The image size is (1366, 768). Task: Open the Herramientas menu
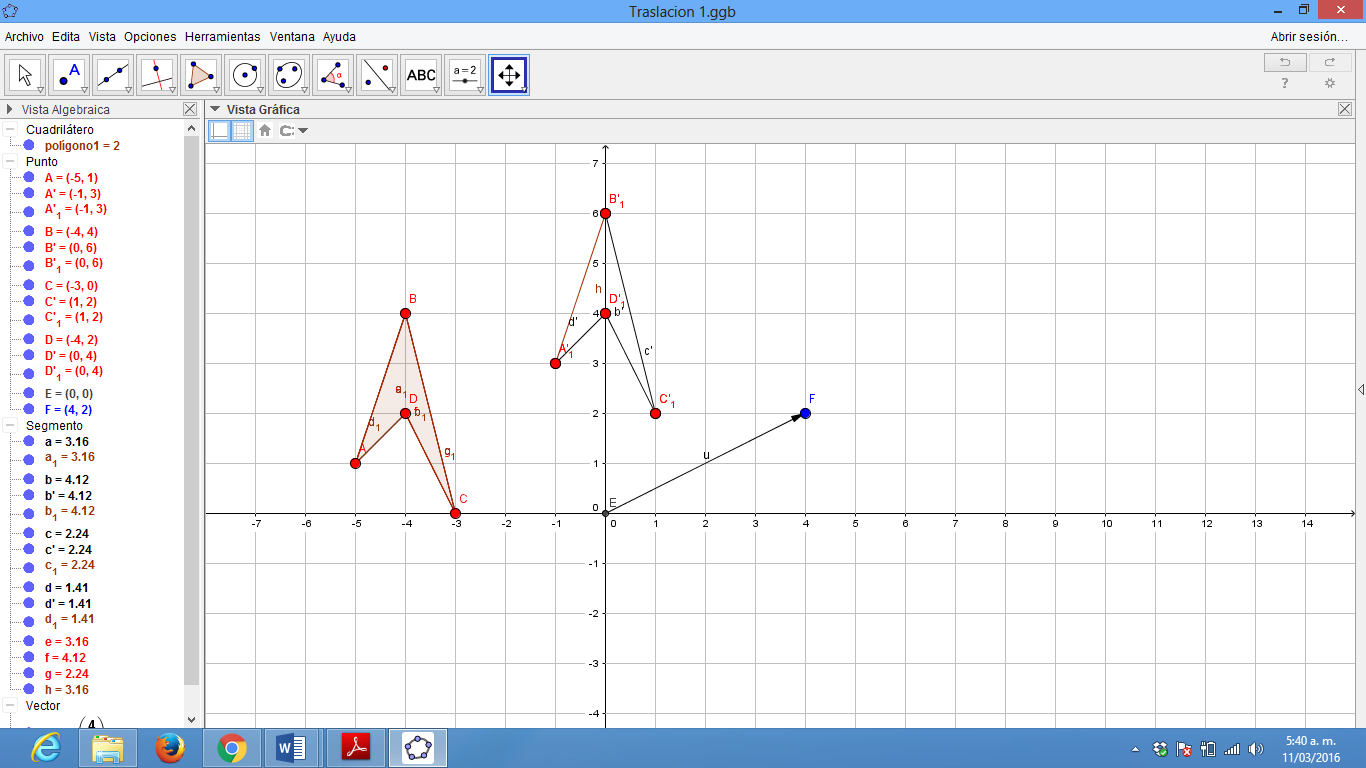[x=222, y=37]
